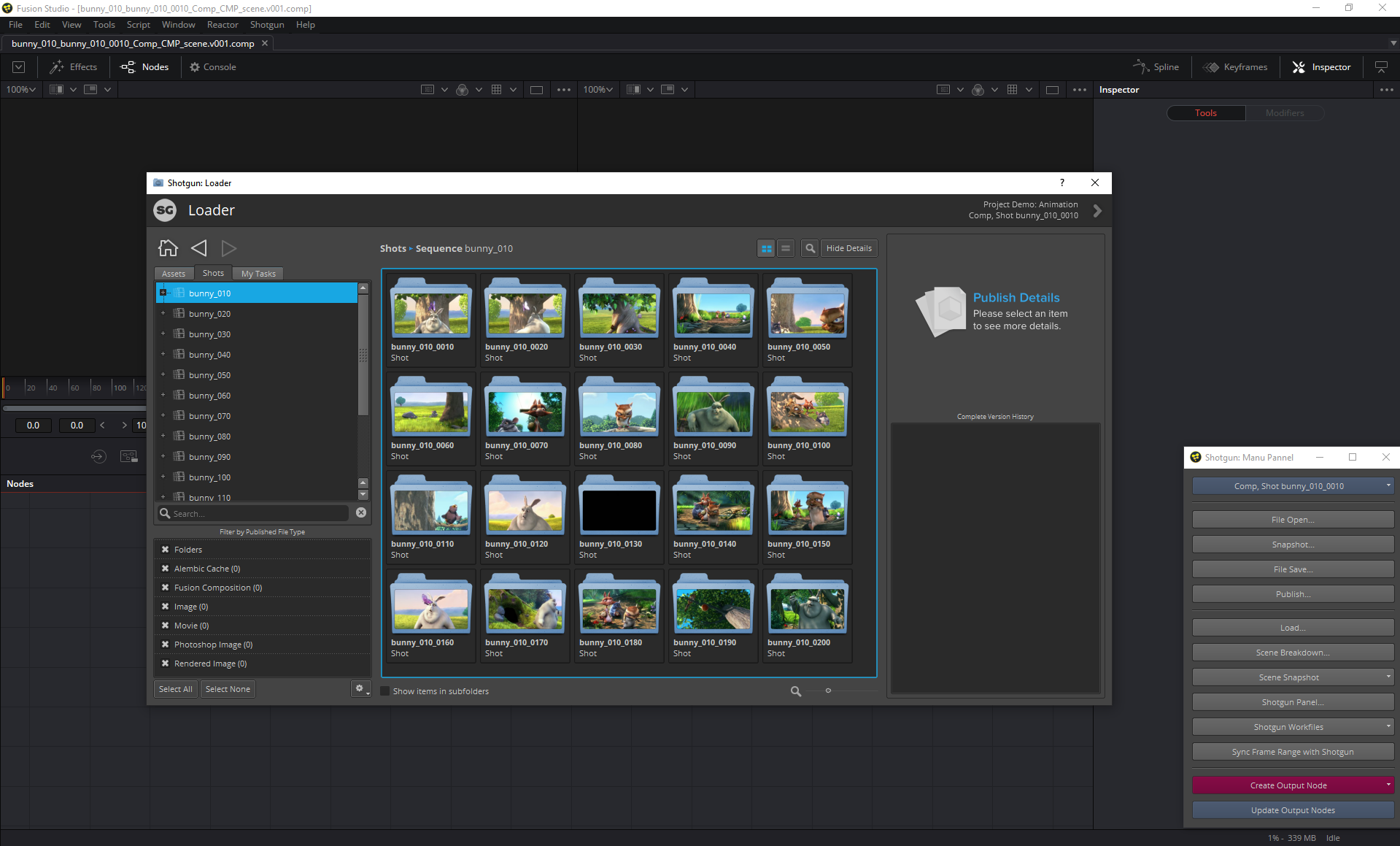The height and width of the screenshot is (846, 1400).
Task: Toggle the Inspector panel
Action: [x=1321, y=67]
